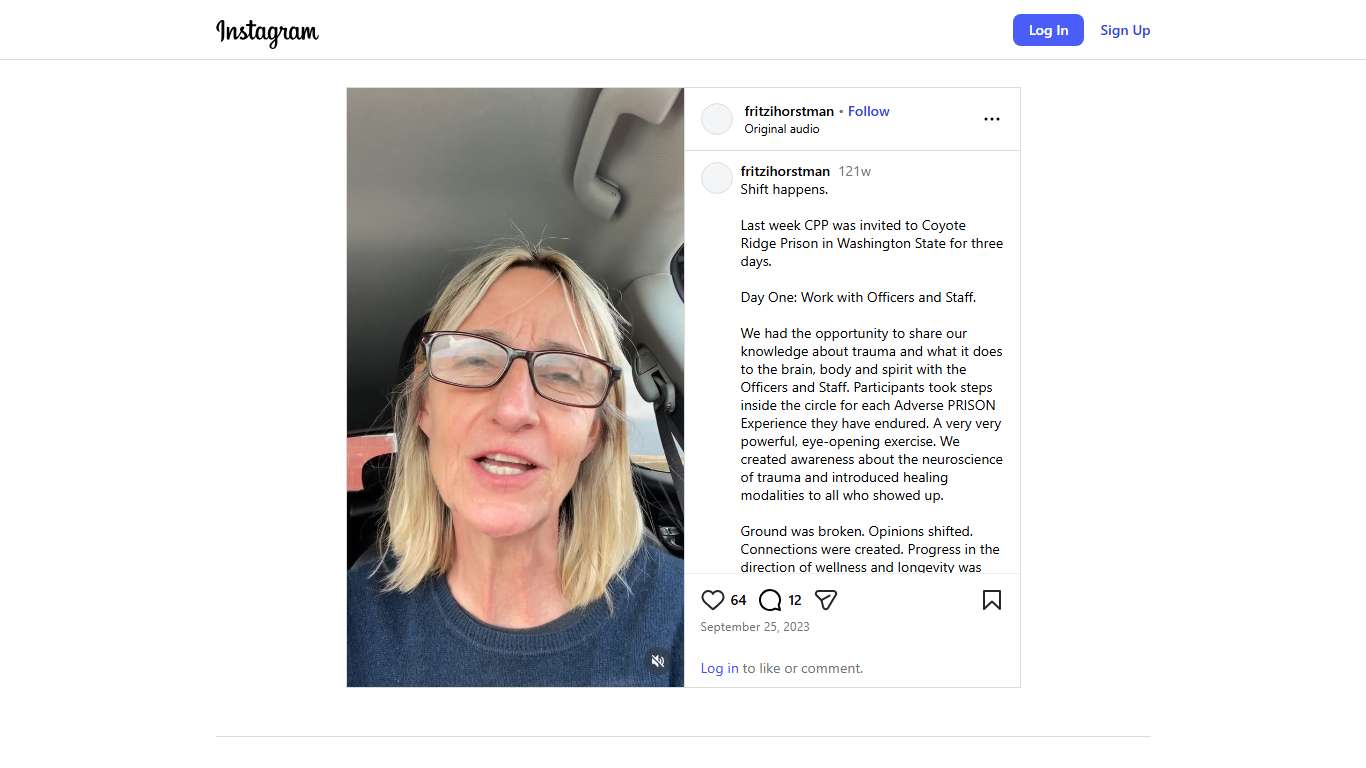Viewport: 1366px width, 768px height.
Task: Click the video to play or pause
Action: click(516, 387)
